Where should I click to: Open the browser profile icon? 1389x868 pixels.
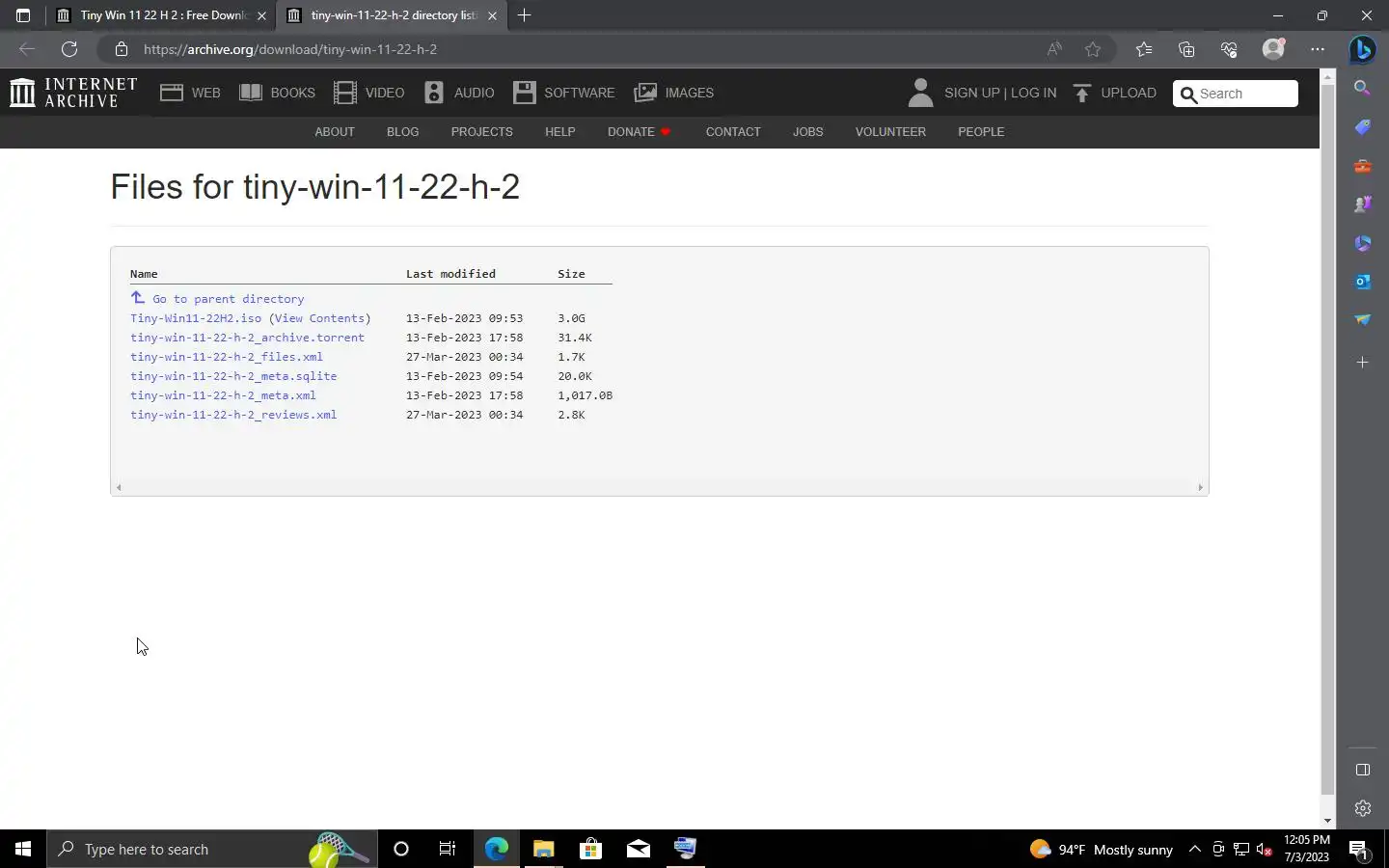point(1274,49)
